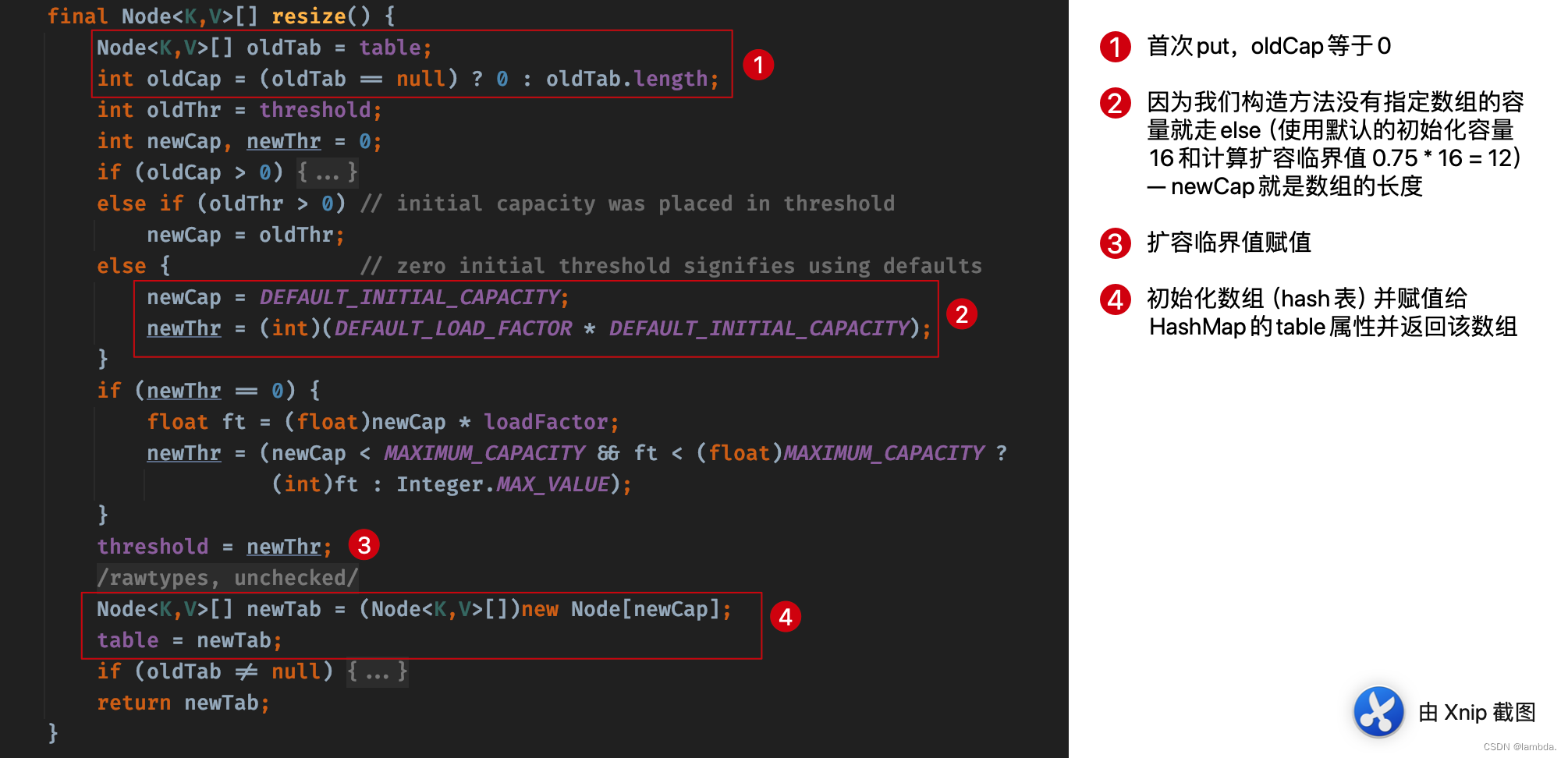Click "newThr" in the "if (newThr == 0)" condition

point(184,391)
